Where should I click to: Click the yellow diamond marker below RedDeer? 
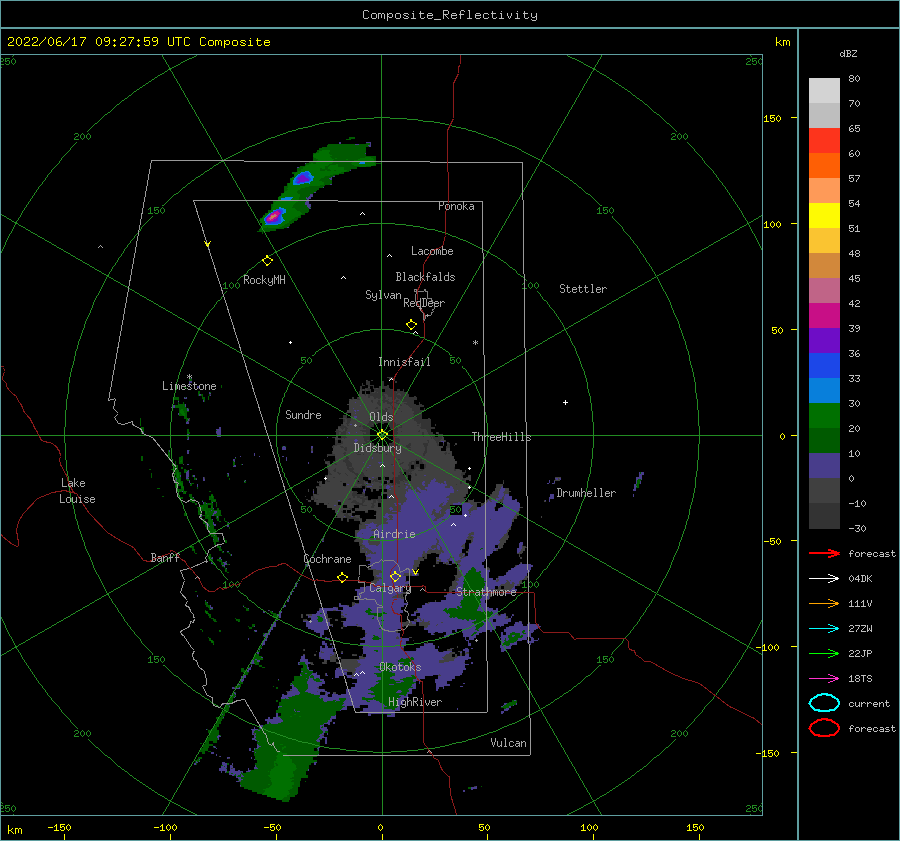pos(411,325)
